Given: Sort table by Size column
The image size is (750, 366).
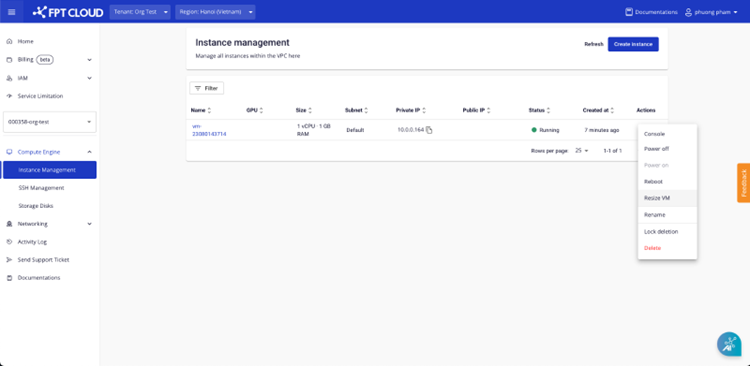Looking at the screenshot, I should pos(310,111).
